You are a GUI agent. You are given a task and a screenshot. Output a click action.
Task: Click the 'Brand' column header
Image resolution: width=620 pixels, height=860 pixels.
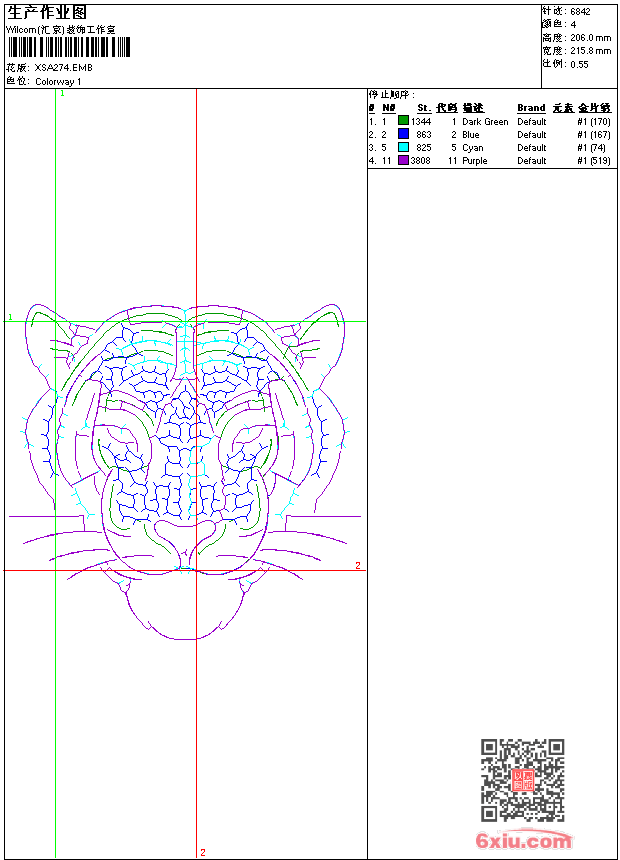click(531, 108)
